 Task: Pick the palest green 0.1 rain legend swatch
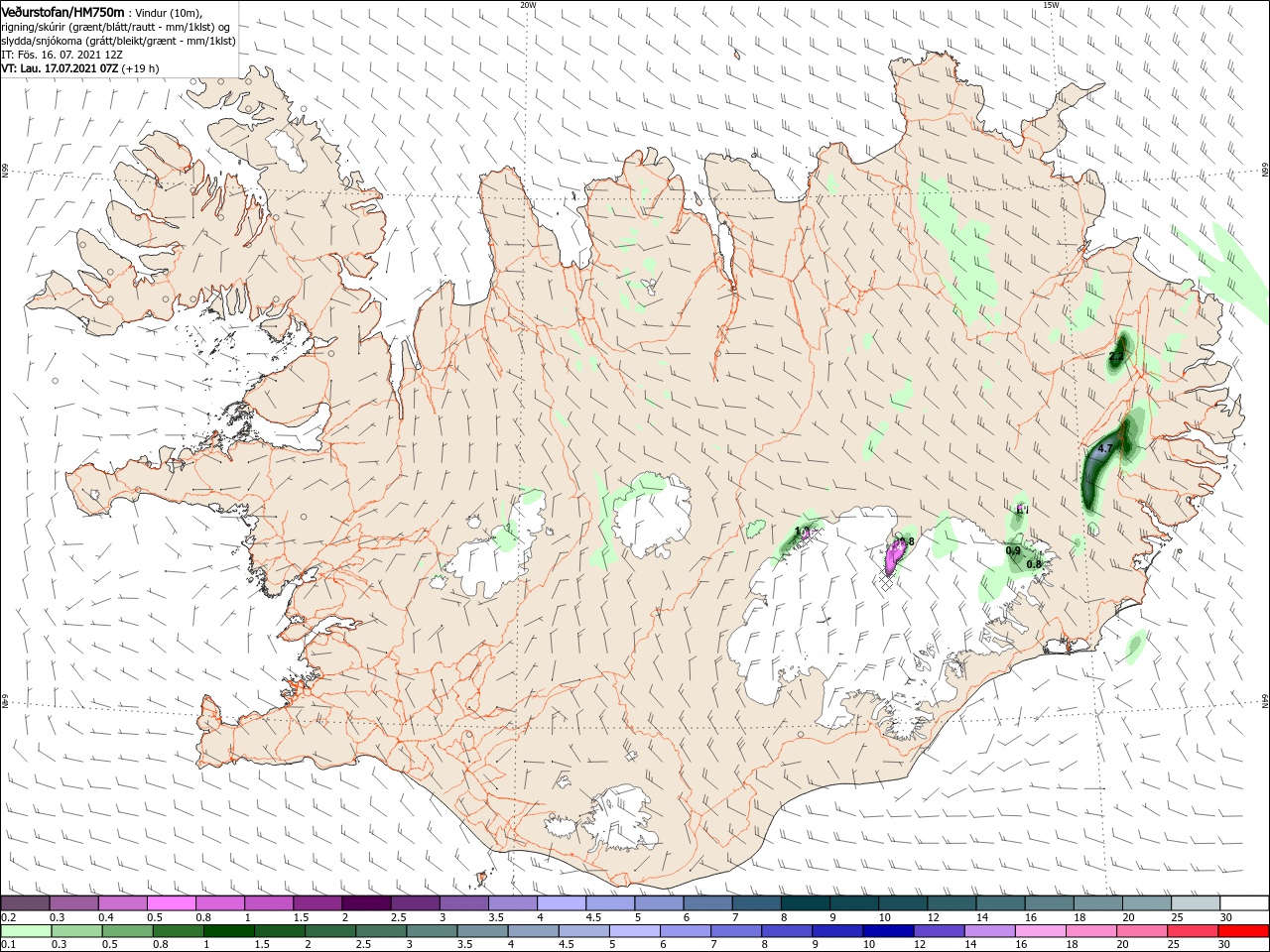(x=25, y=931)
